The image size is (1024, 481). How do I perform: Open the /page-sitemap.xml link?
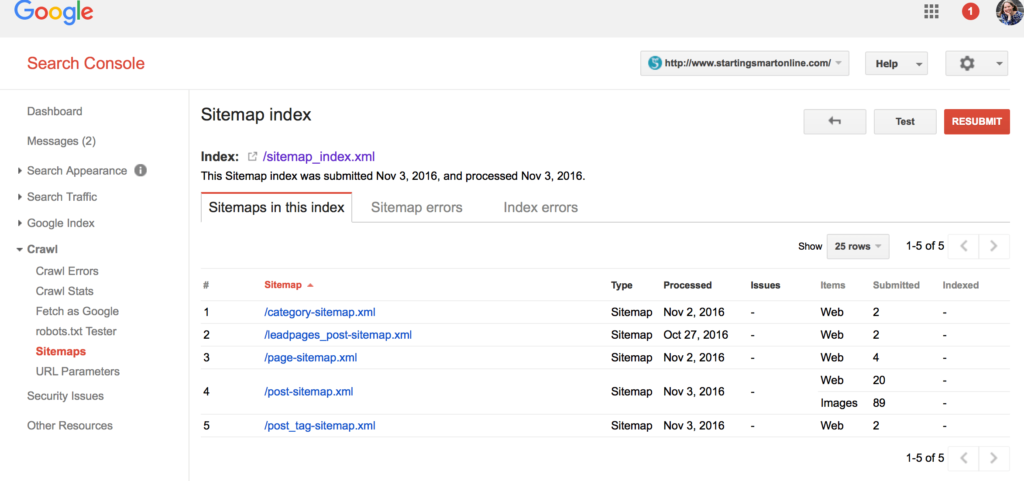point(311,358)
